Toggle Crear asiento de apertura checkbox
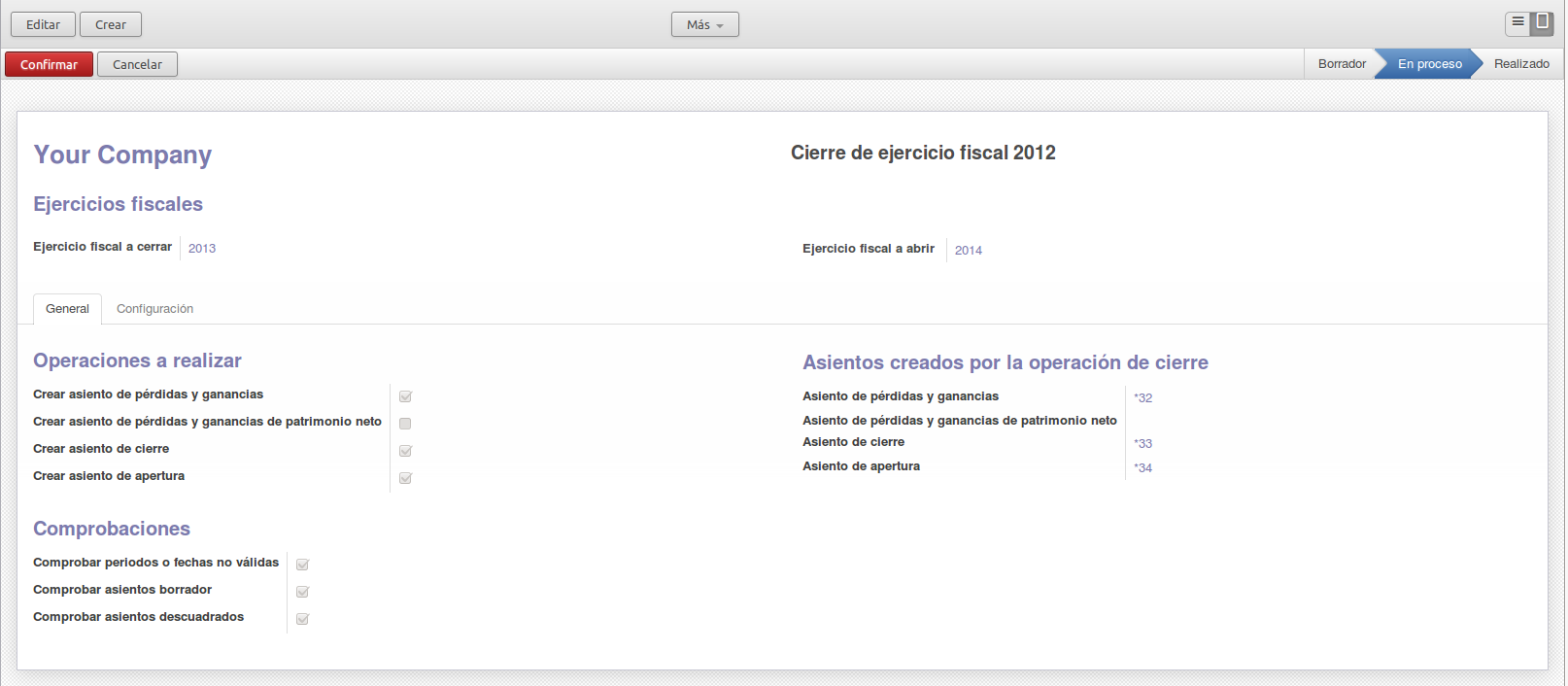Image resolution: width=1568 pixels, height=686 pixels. click(x=405, y=478)
